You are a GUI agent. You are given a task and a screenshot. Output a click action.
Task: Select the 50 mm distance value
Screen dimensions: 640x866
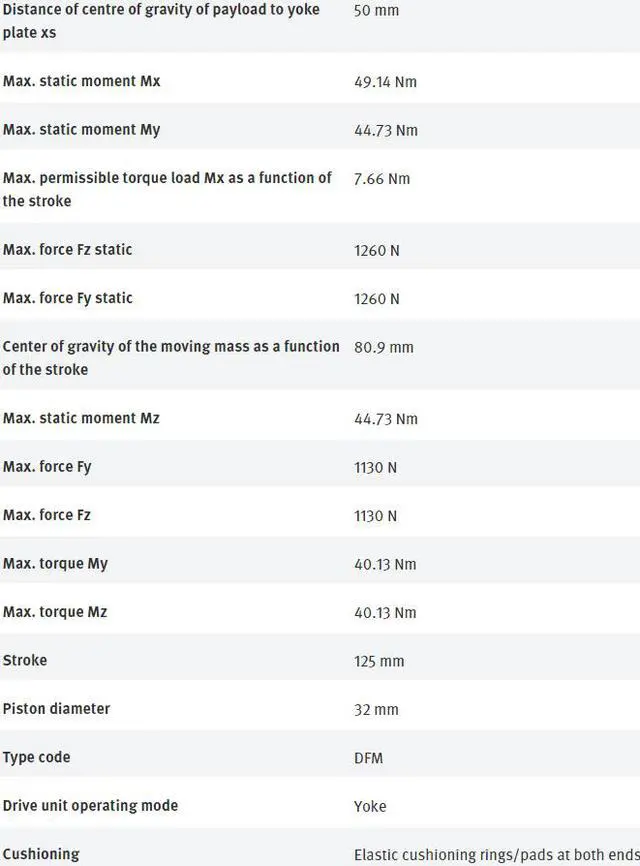(375, 11)
